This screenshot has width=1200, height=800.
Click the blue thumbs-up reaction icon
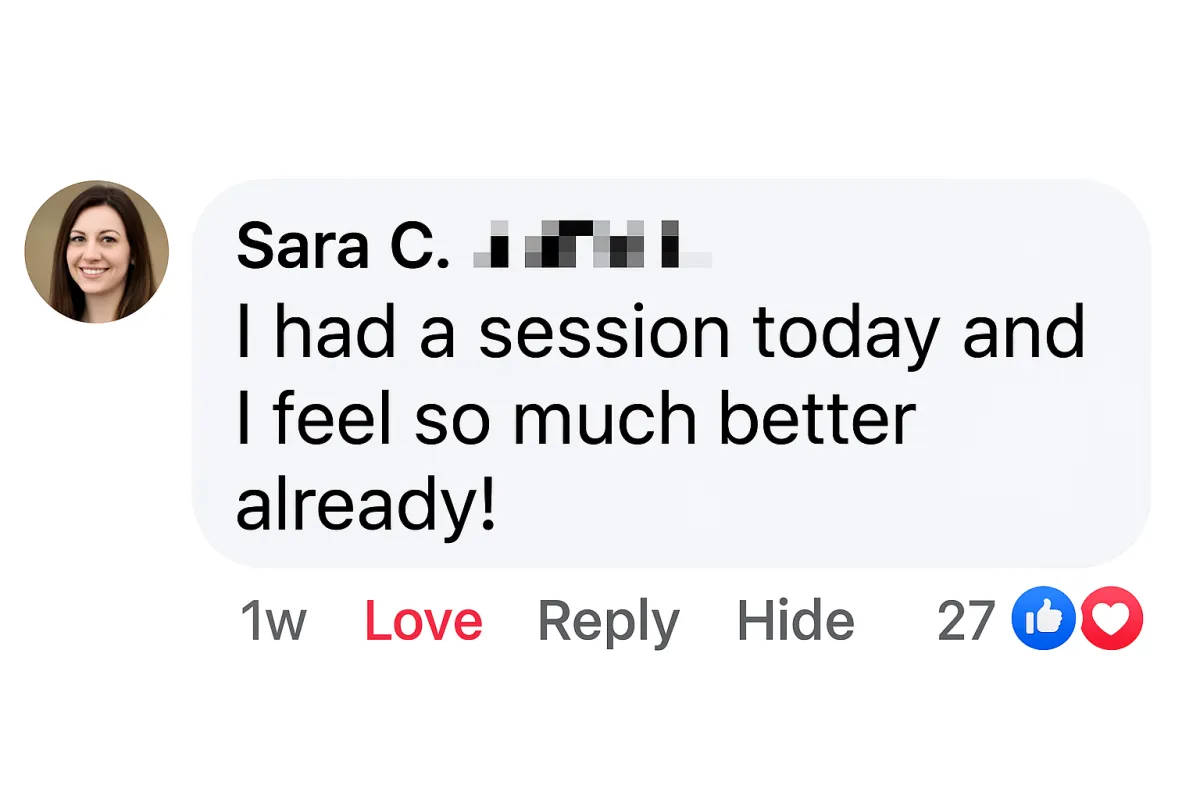pos(1043,619)
